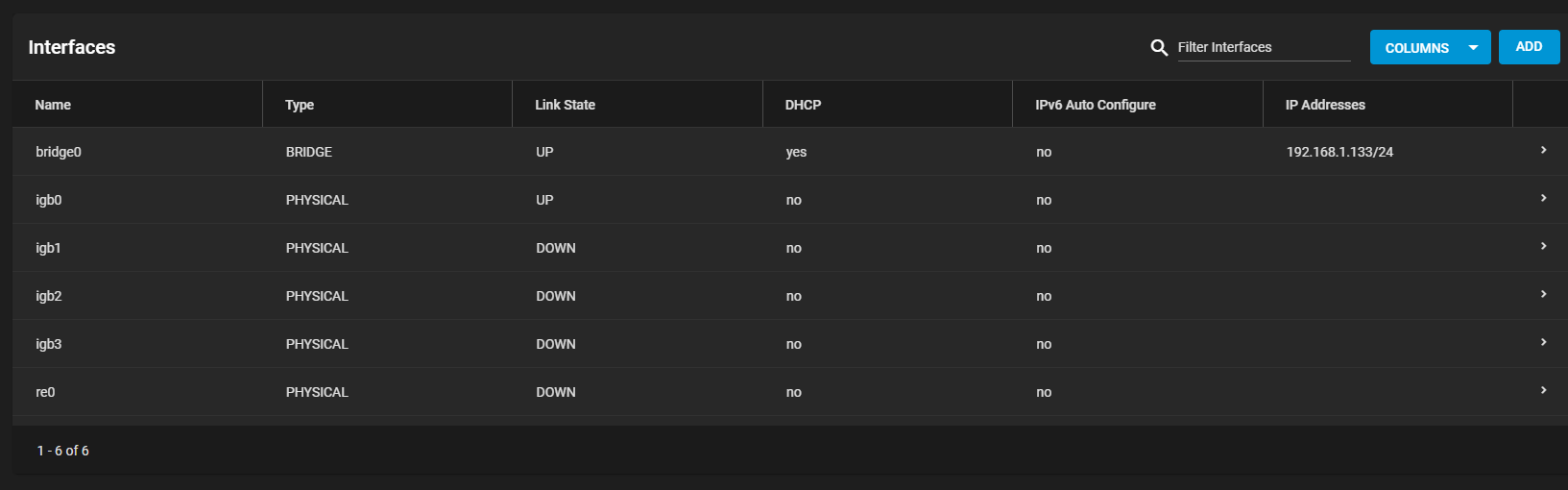Click the COLUMNS button

pos(1416,47)
